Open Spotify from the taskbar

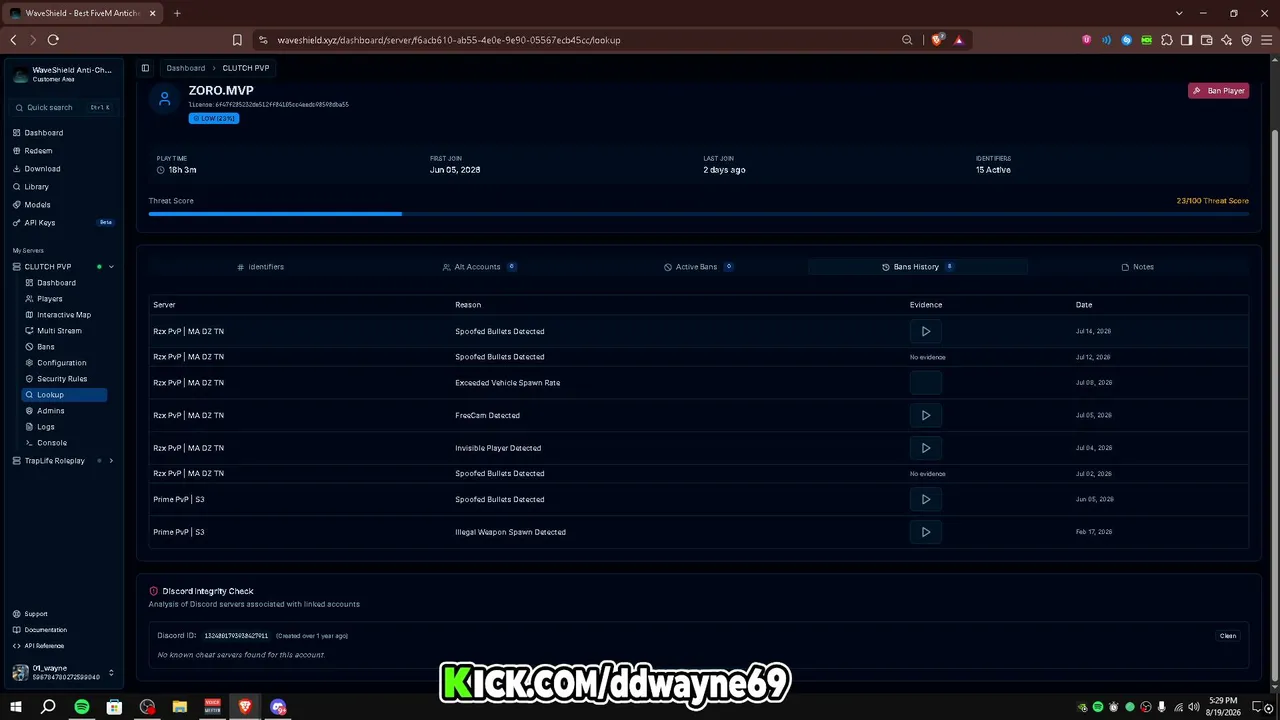pyautogui.click(x=82, y=707)
